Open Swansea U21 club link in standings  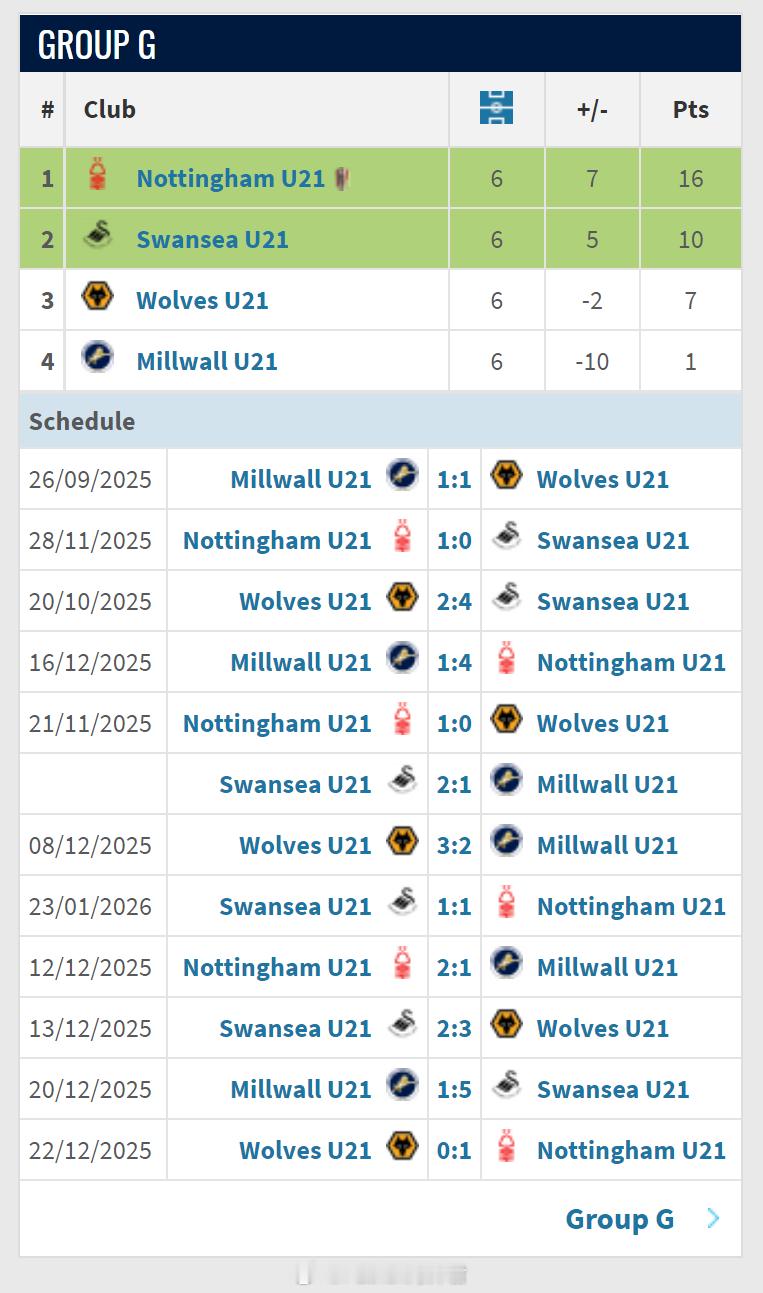point(212,239)
